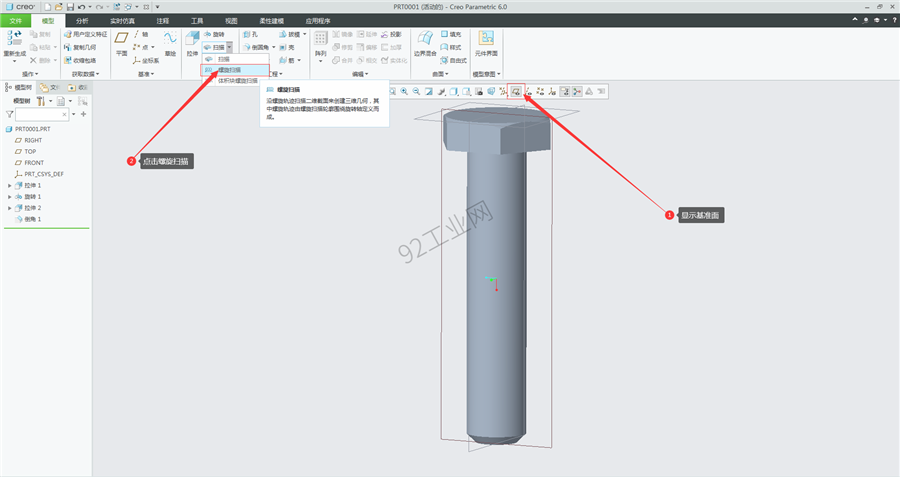Toggle the datum plane display button

[516, 91]
